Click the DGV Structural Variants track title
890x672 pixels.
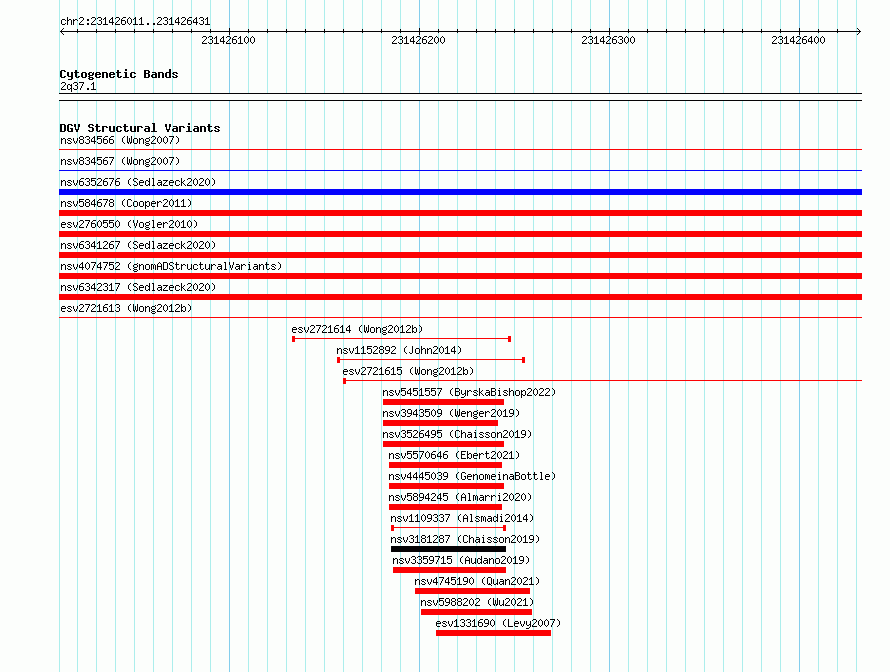pyautogui.click(x=140, y=128)
